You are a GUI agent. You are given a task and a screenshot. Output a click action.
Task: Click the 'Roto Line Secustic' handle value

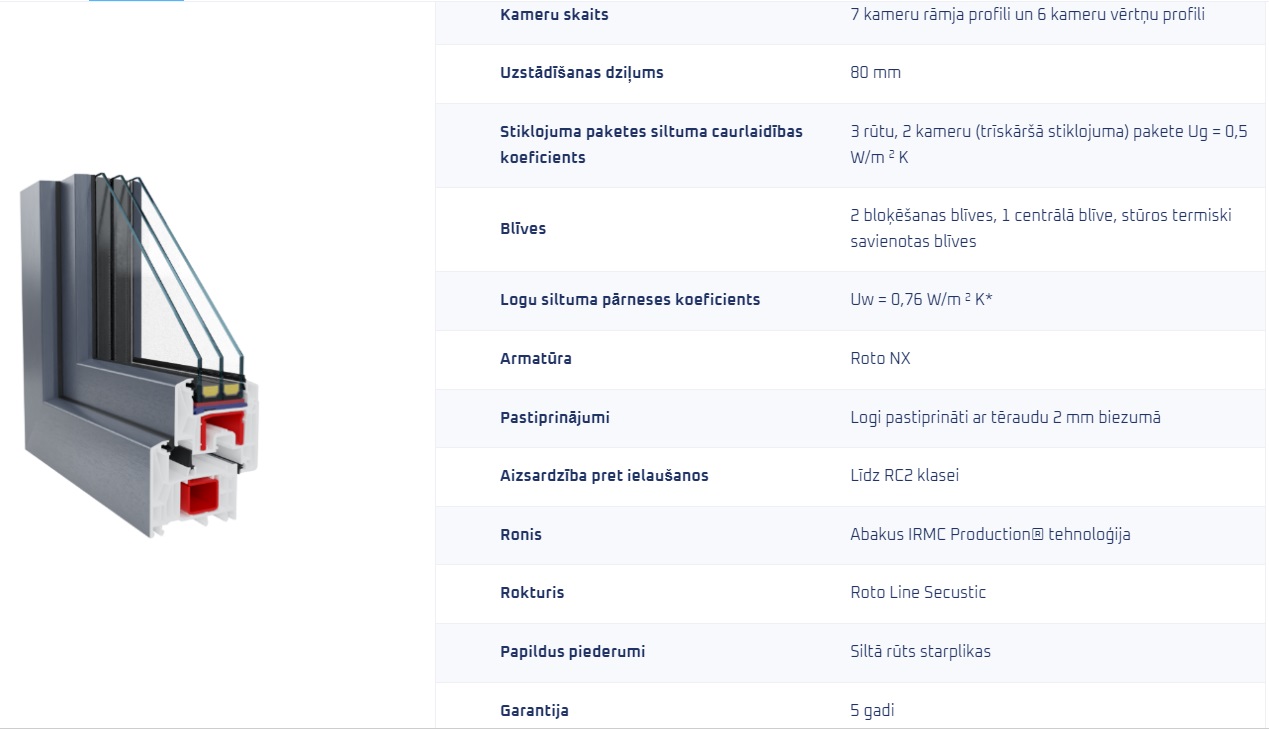(918, 593)
